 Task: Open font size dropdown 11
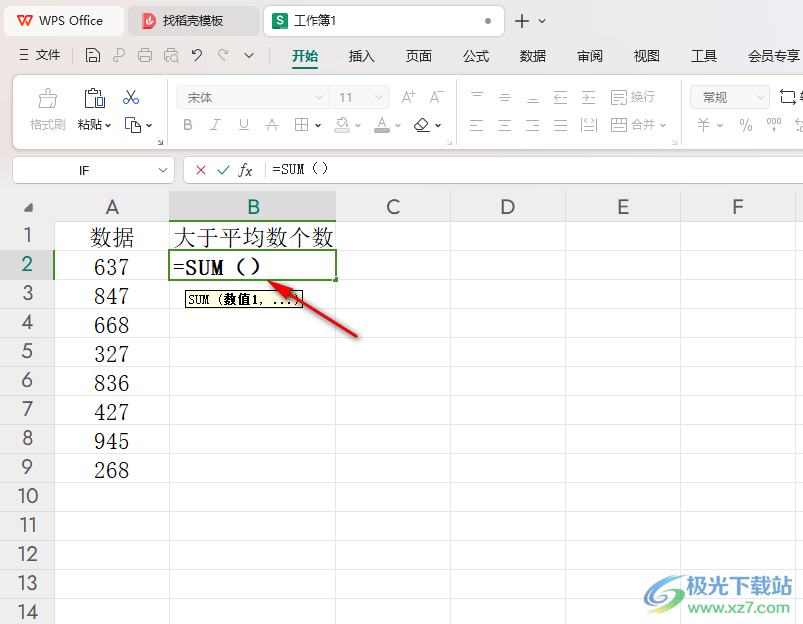pyautogui.click(x=379, y=97)
